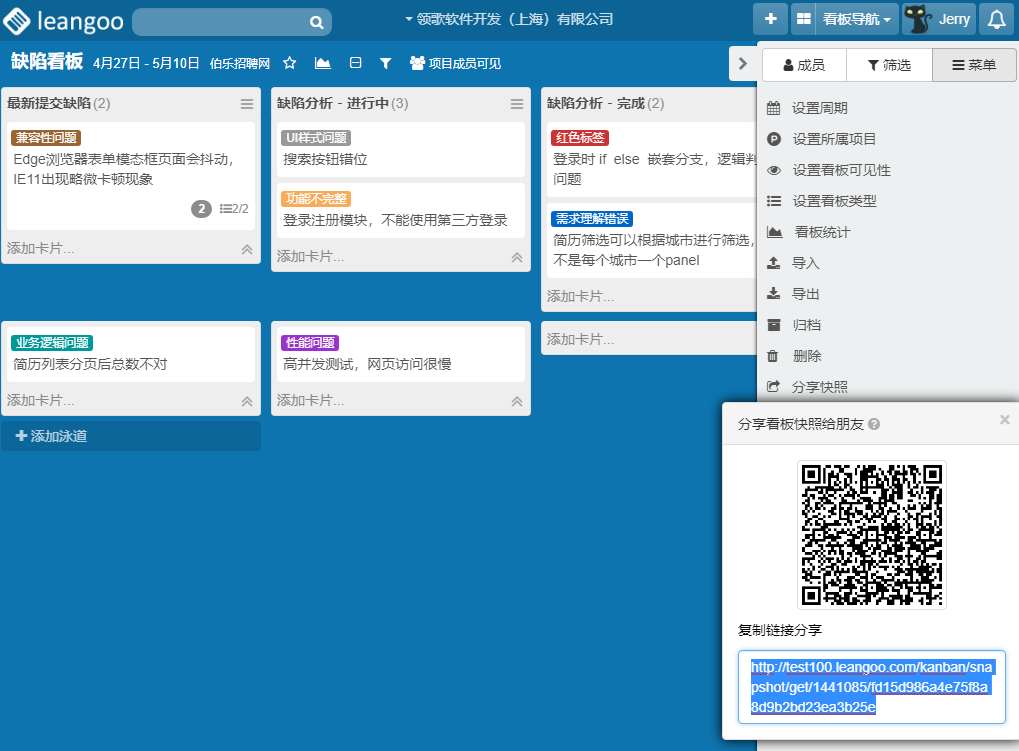Click the search magnifier icon
The image size is (1019, 751).
pos(316,22)
